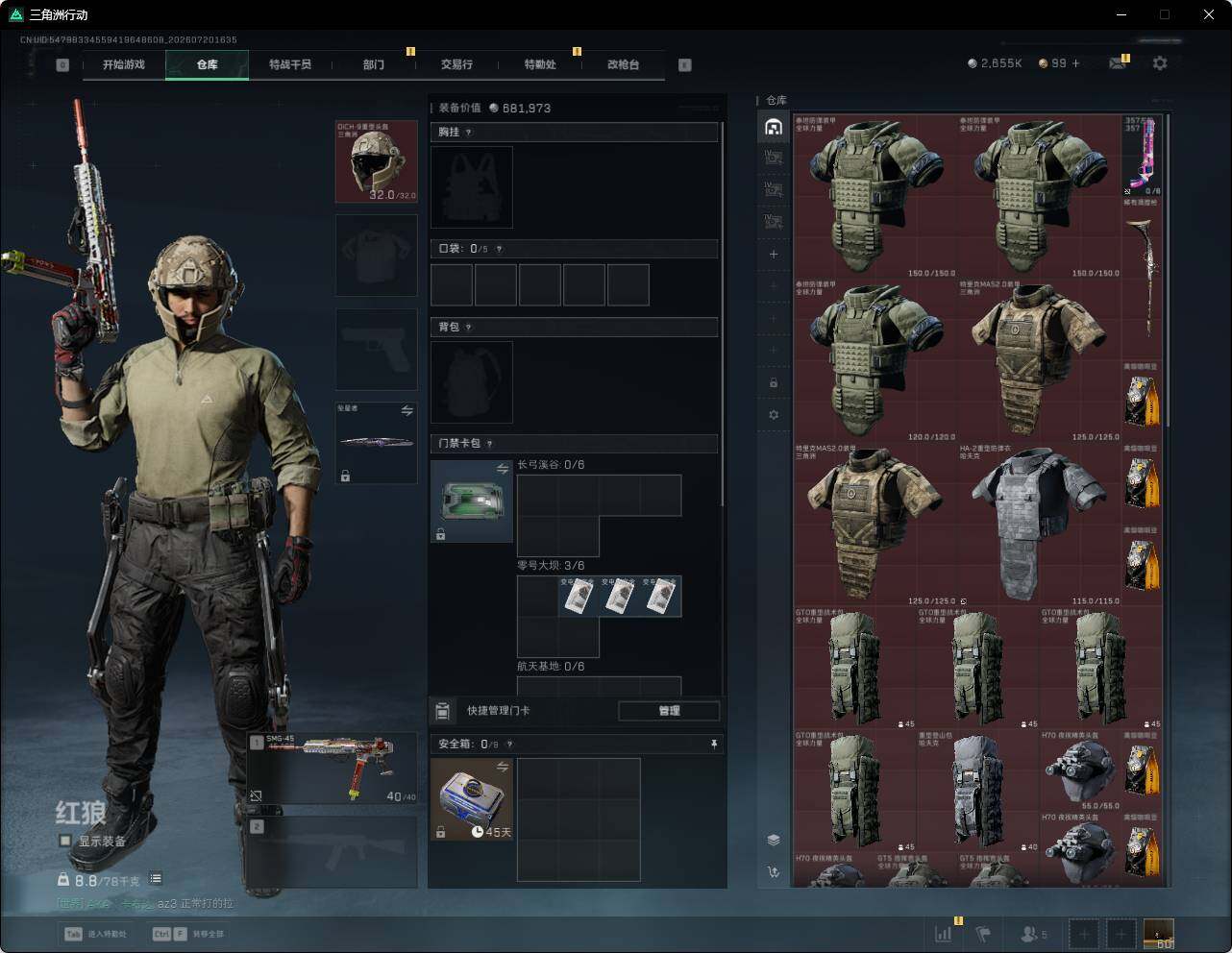Click the warehouse auto-sort icon
This screenshot has width=1232, height=953.
(x=774, y=872)
